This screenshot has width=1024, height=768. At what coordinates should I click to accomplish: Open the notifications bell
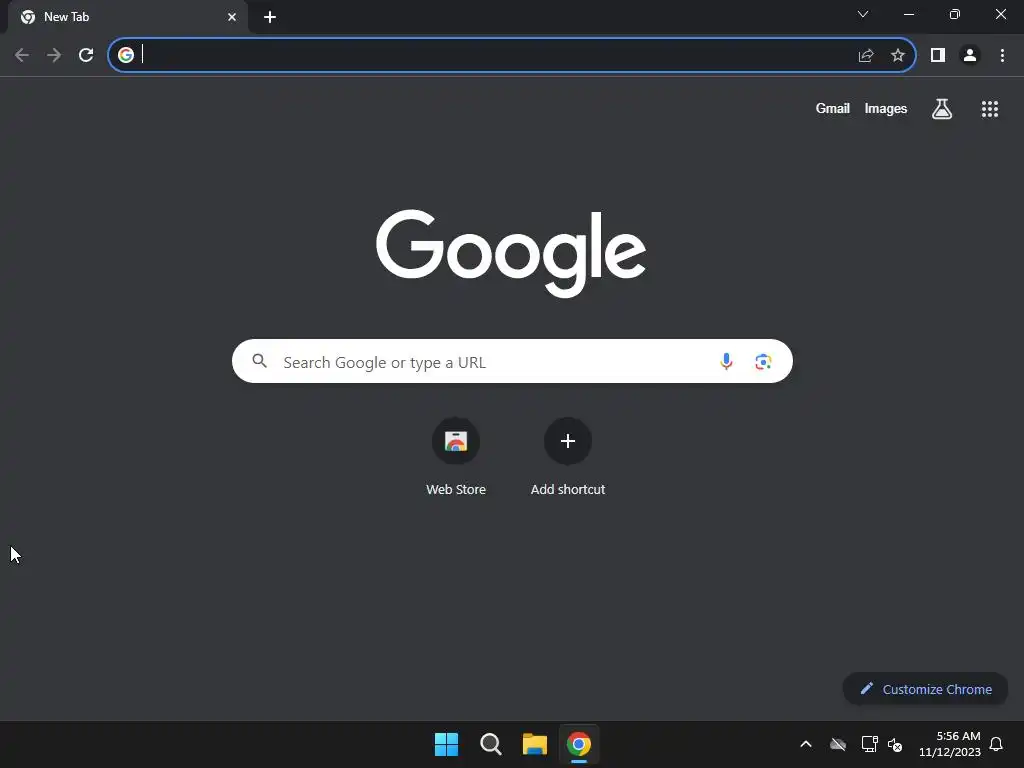996,744
